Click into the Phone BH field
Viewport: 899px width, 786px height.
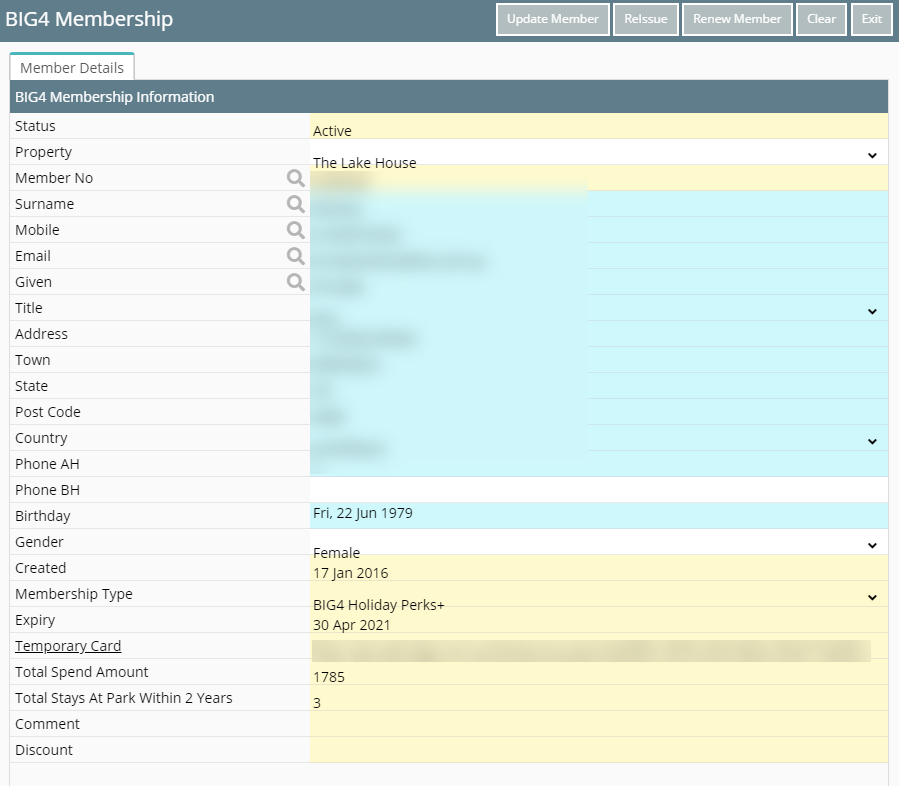click(599, 490)
